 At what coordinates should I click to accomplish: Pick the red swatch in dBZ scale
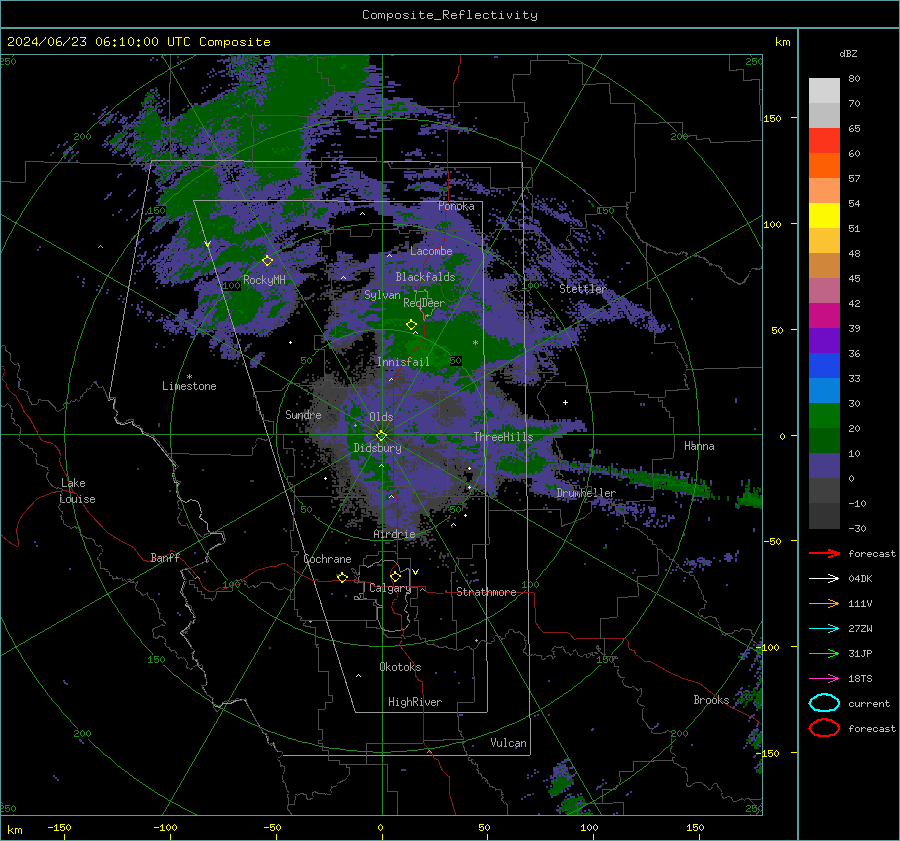[x=824, y=141]
